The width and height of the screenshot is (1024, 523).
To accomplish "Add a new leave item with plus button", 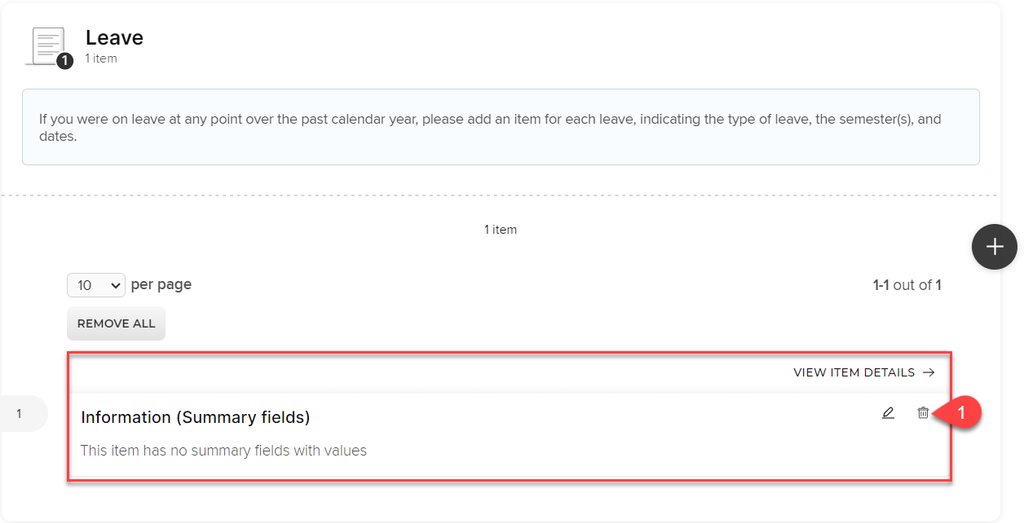I will pyautogui.click(x=994, y=247).
